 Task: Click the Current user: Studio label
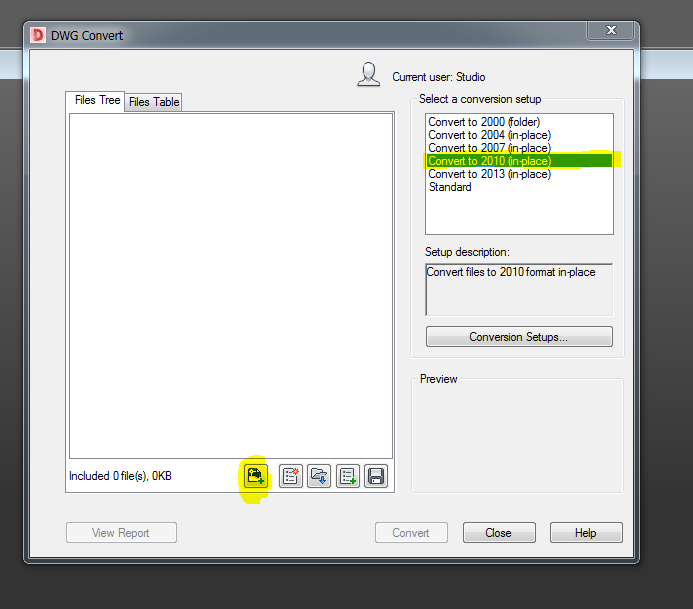pyautogui.click(x=438, y=77)
